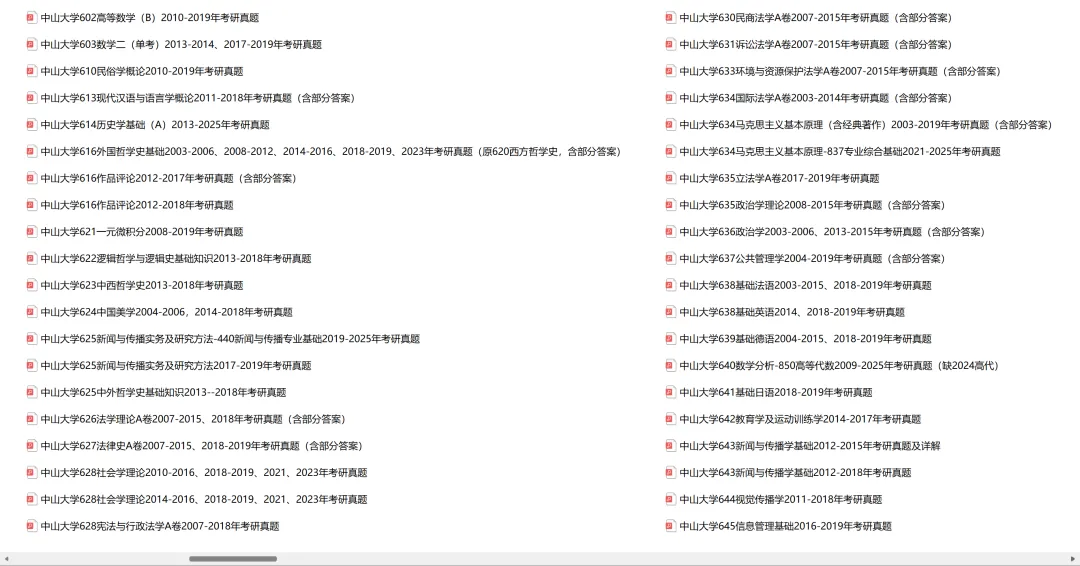Select file 中山大学616作品评论2012-2017年考研真题（含部分答案）
Screen dimensions: 1080x566
click(x=169, y=178)
